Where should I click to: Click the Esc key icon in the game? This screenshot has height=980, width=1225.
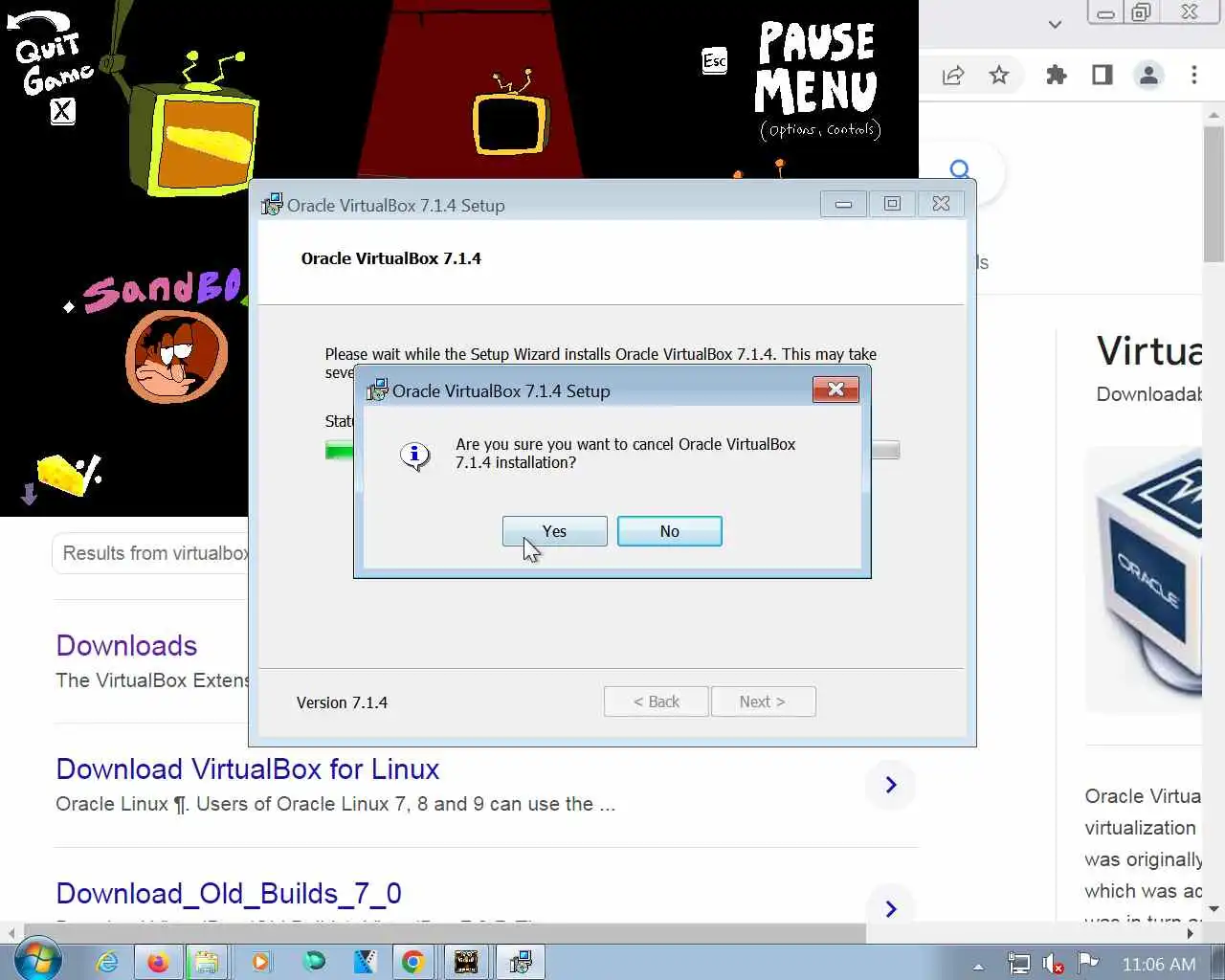coord(714,61)
